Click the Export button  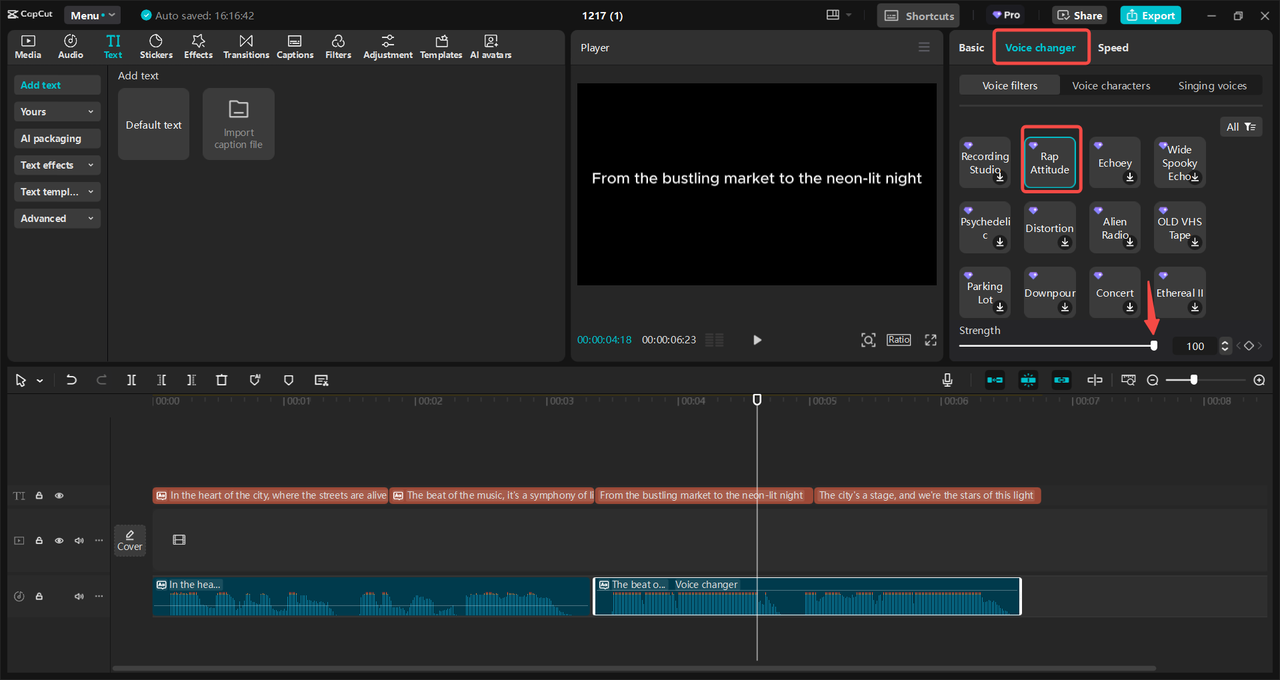tap(1150, 15)
